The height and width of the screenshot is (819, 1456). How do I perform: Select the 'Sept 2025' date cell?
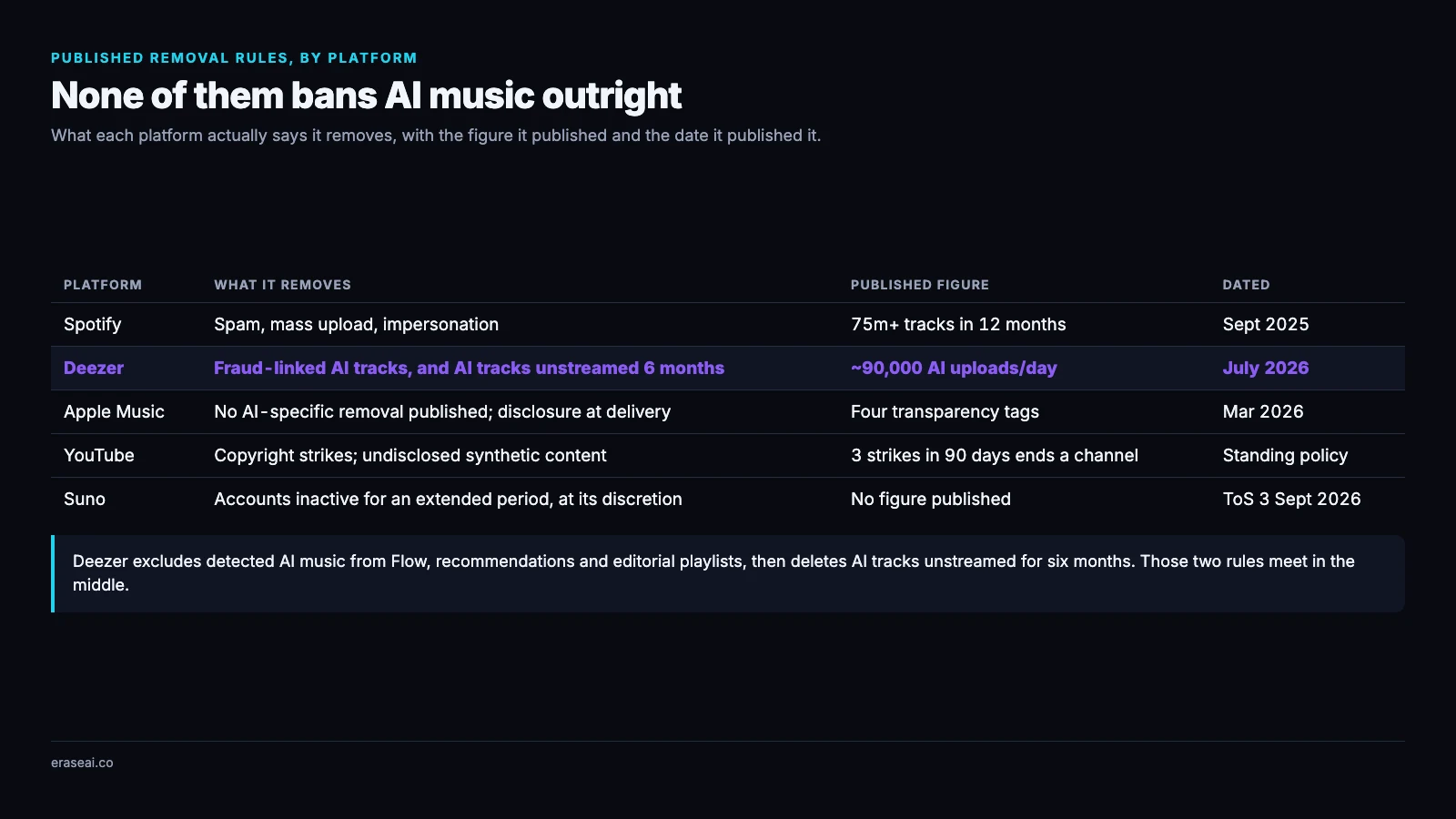pyautogui.click(x=1266, y=324)
